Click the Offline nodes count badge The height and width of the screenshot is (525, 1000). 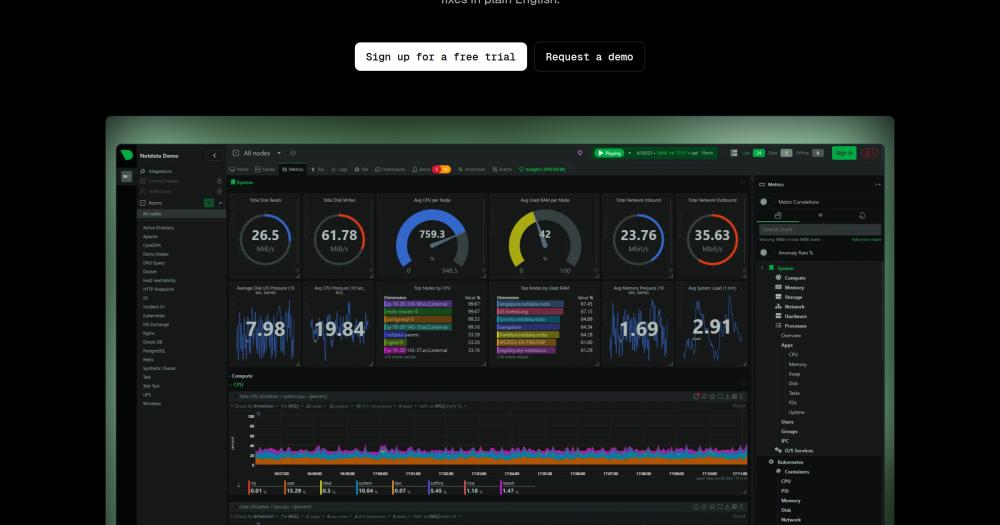point(818,153)
